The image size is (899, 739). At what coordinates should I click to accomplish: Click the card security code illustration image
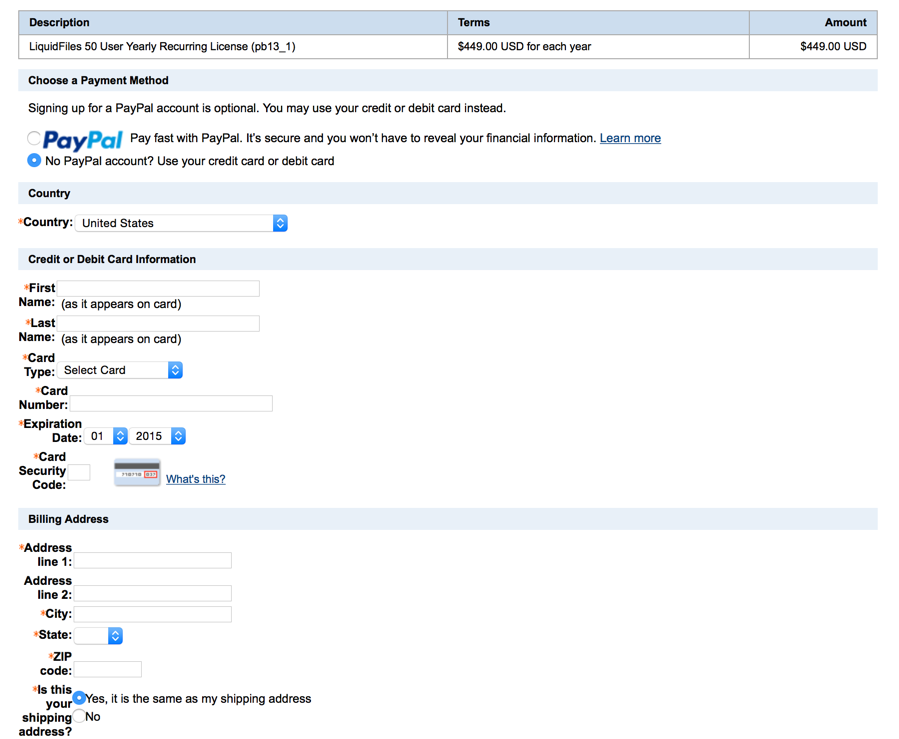click(x=137, y=471)
